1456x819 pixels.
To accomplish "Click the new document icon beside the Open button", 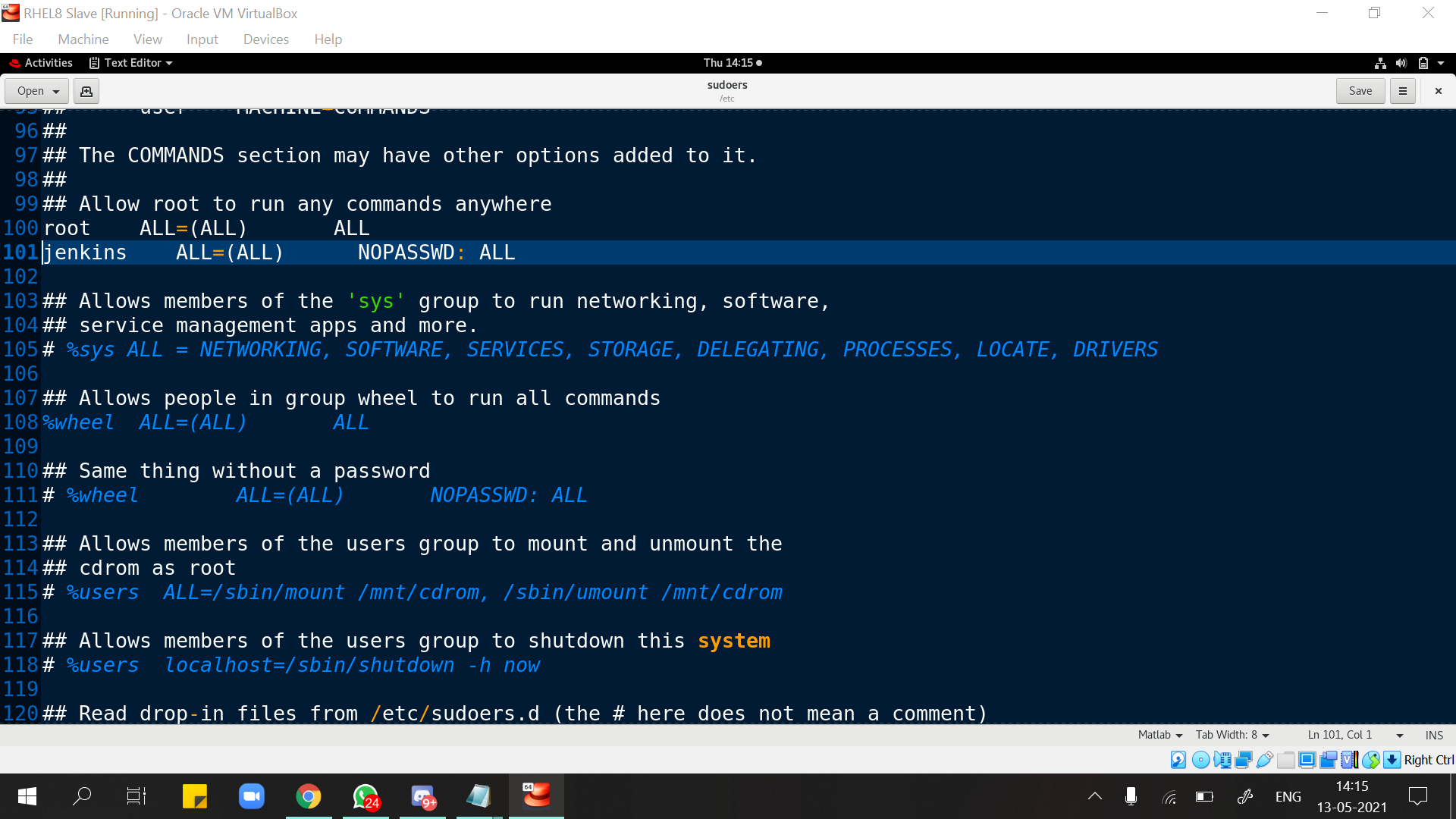I will click(86, 90).
